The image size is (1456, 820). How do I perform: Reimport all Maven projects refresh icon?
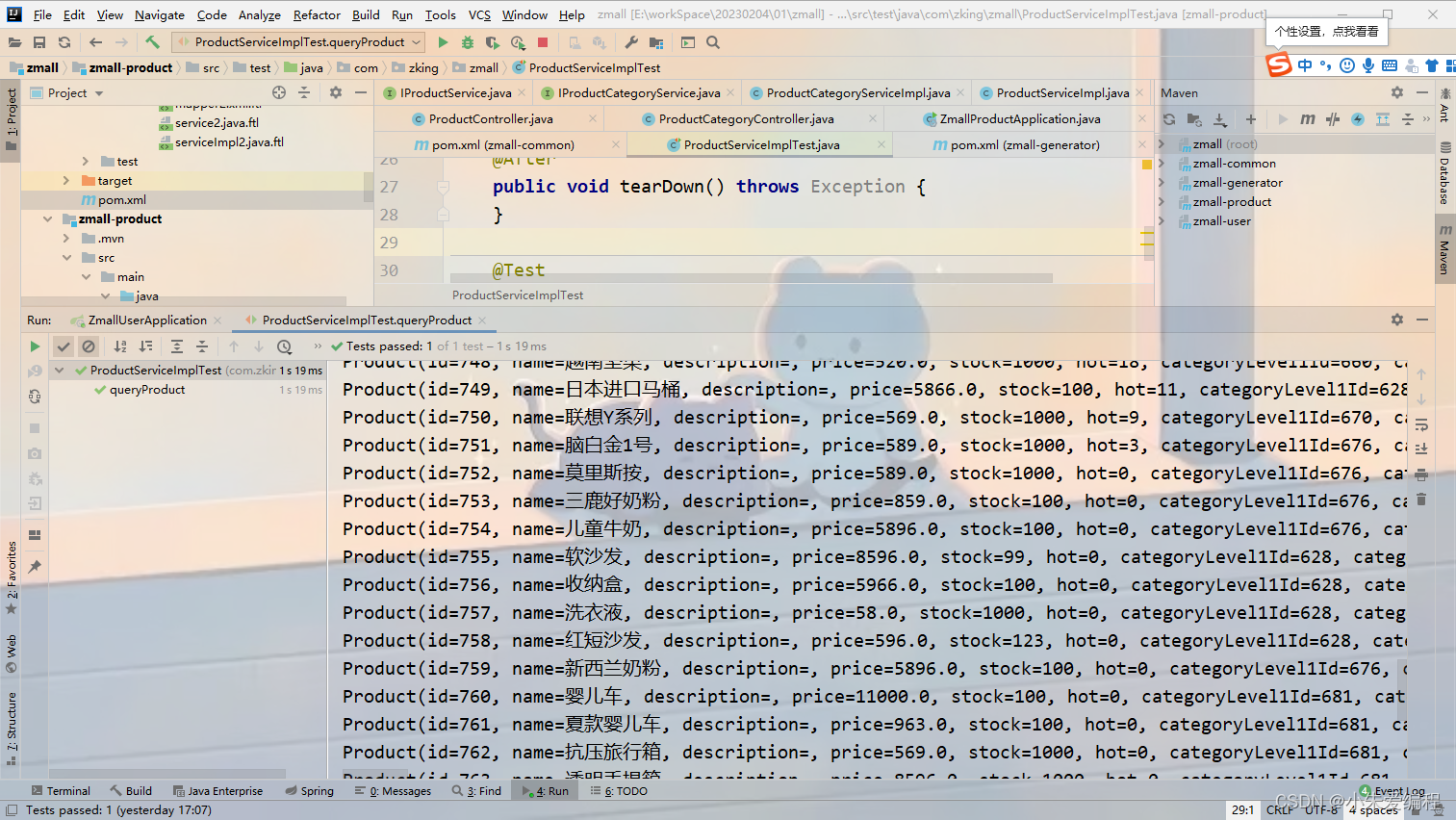click(1169, 119)
